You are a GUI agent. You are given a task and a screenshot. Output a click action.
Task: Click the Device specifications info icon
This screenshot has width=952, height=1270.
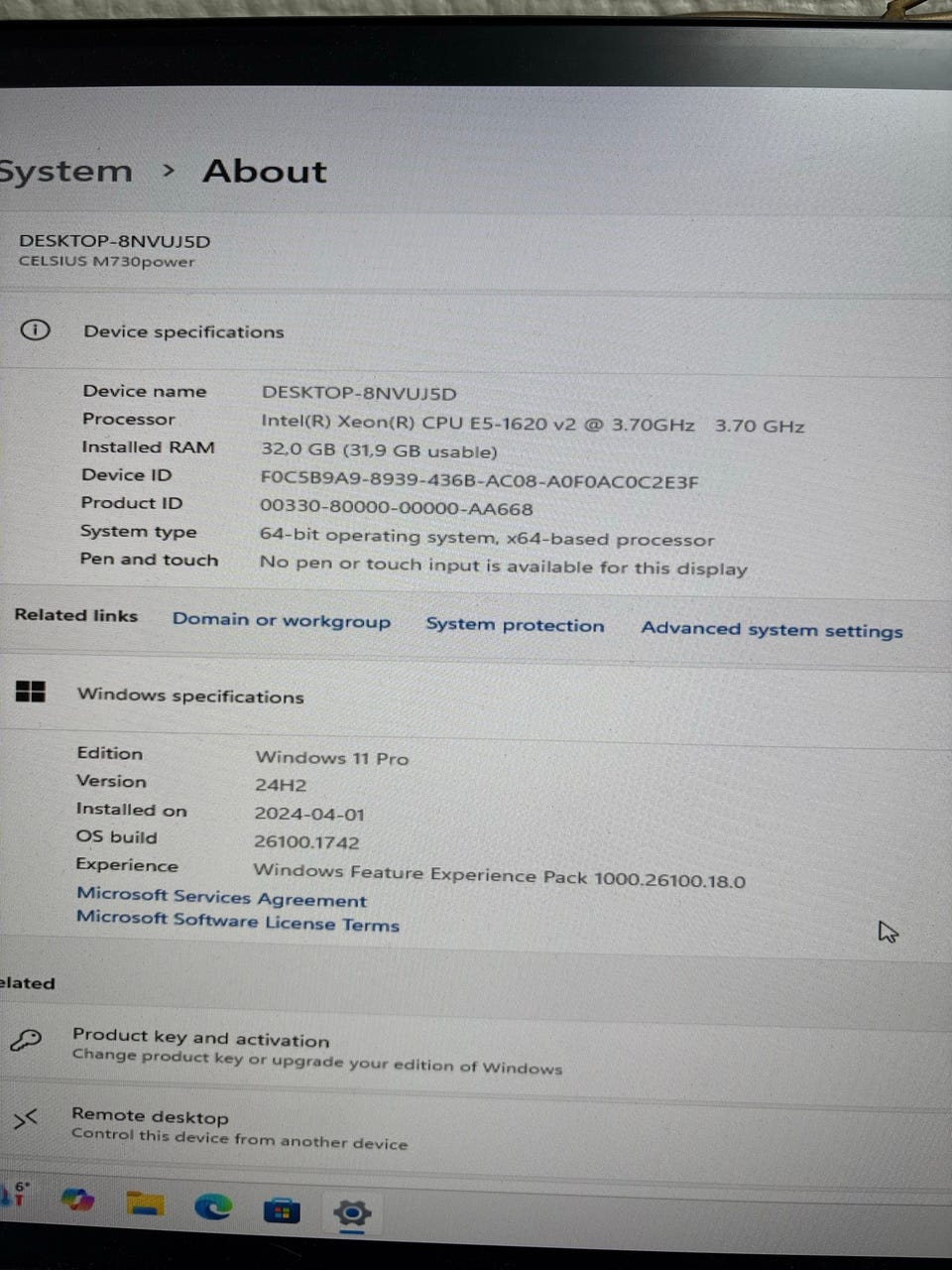point(35,329)
